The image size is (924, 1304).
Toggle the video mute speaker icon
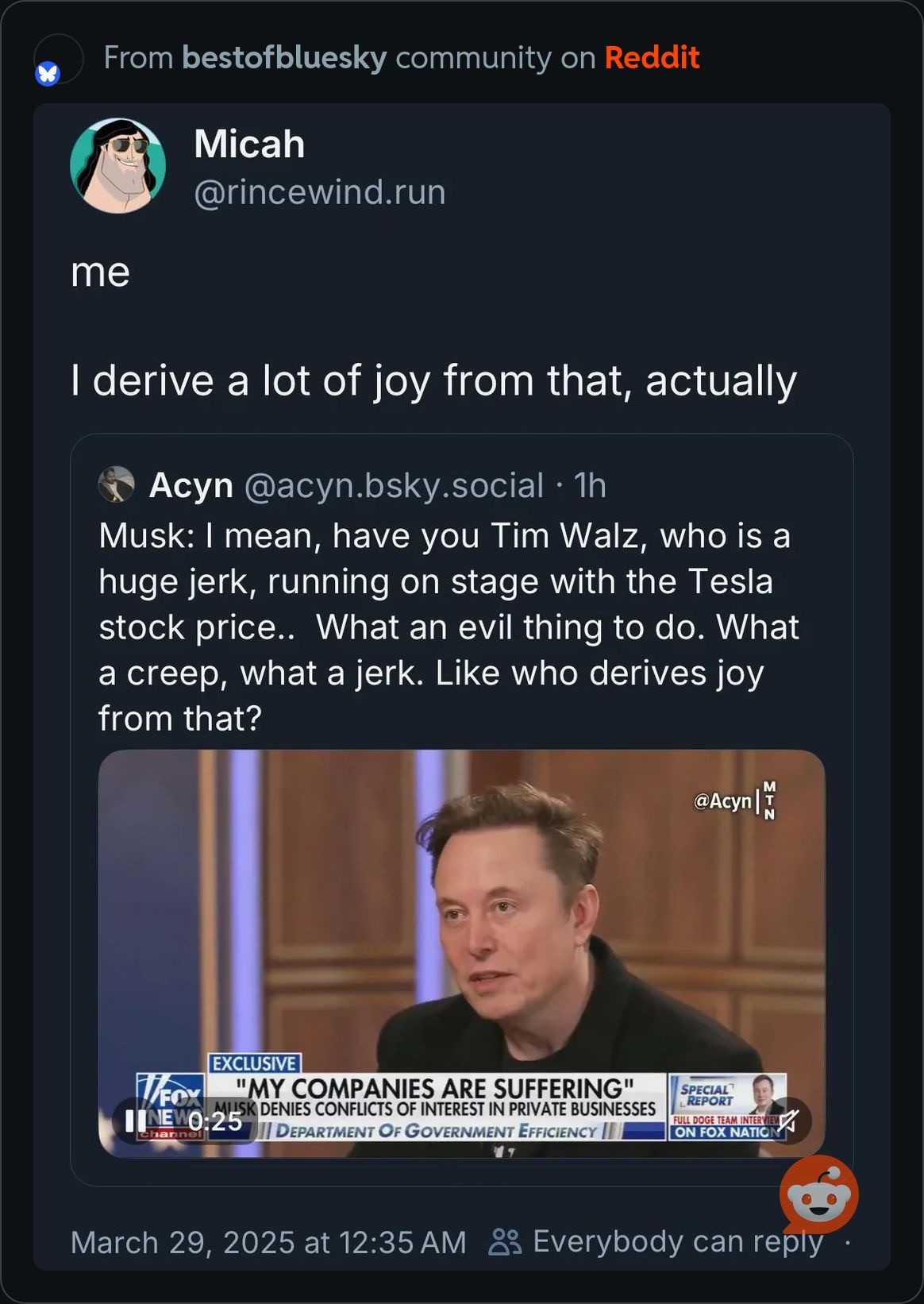[x=787, y=1121]
